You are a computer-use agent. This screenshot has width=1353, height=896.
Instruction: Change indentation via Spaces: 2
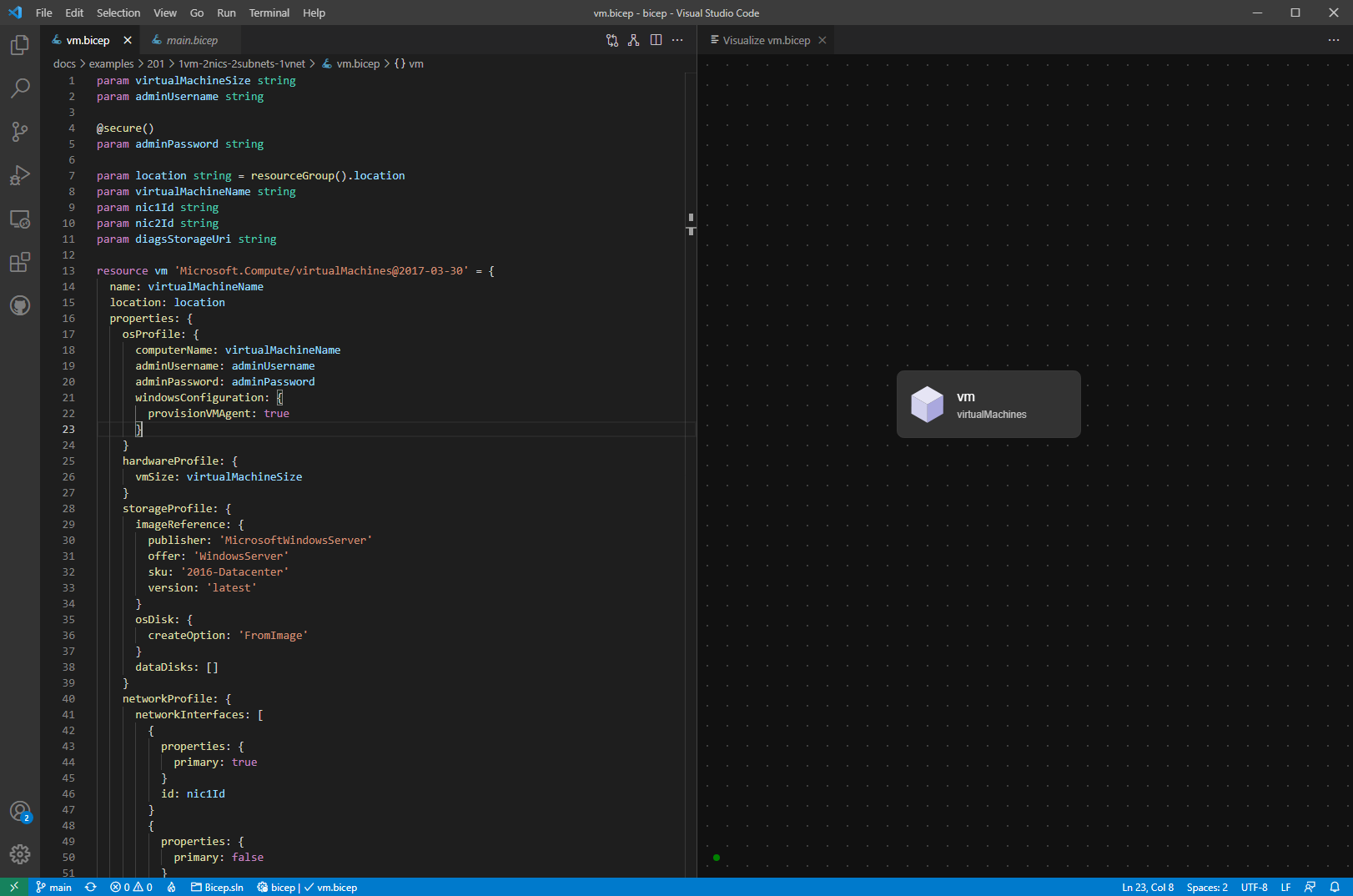[1207, 887]
